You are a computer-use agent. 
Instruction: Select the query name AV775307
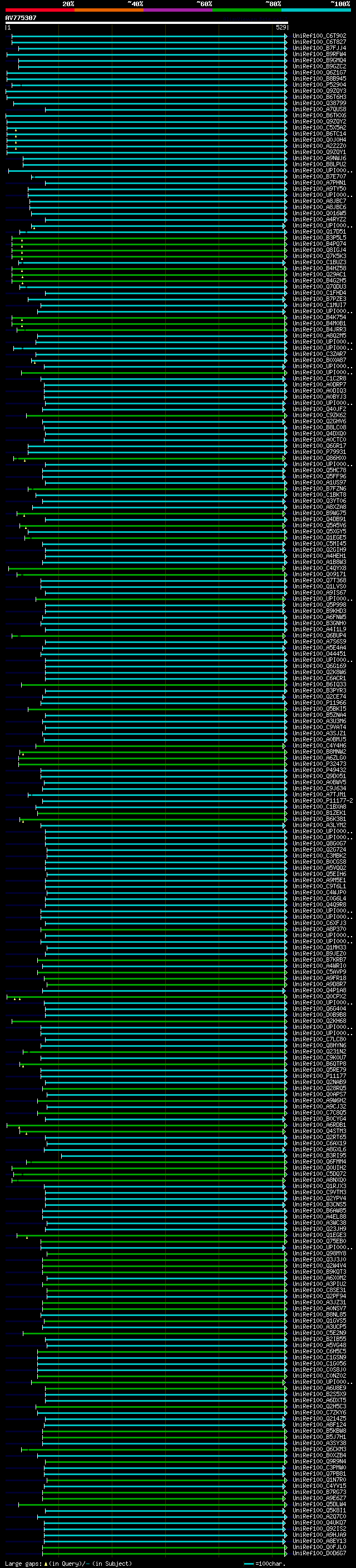[21, 18]
